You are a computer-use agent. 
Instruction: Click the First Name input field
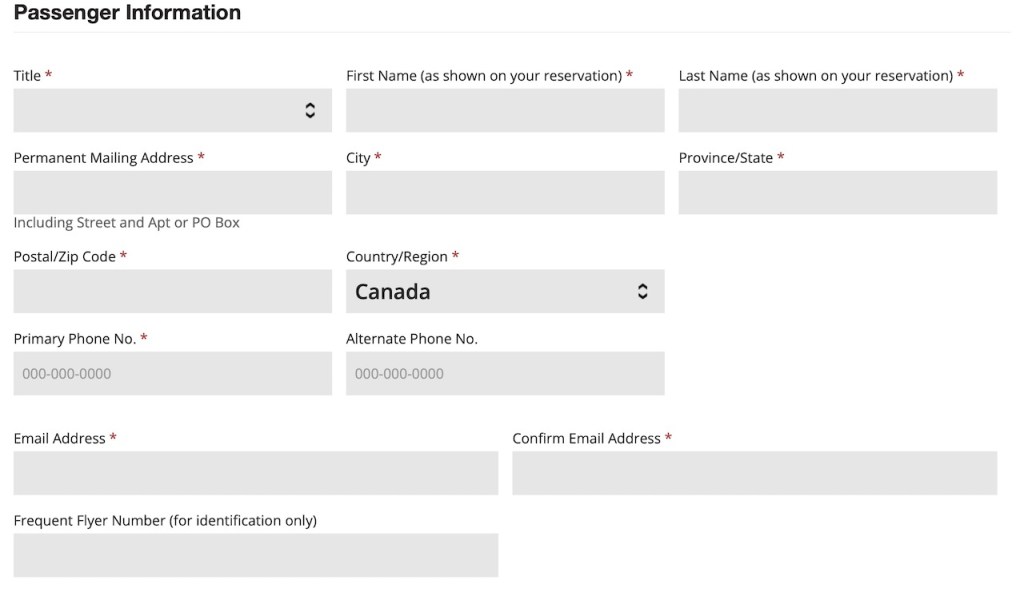coord(505,110)
